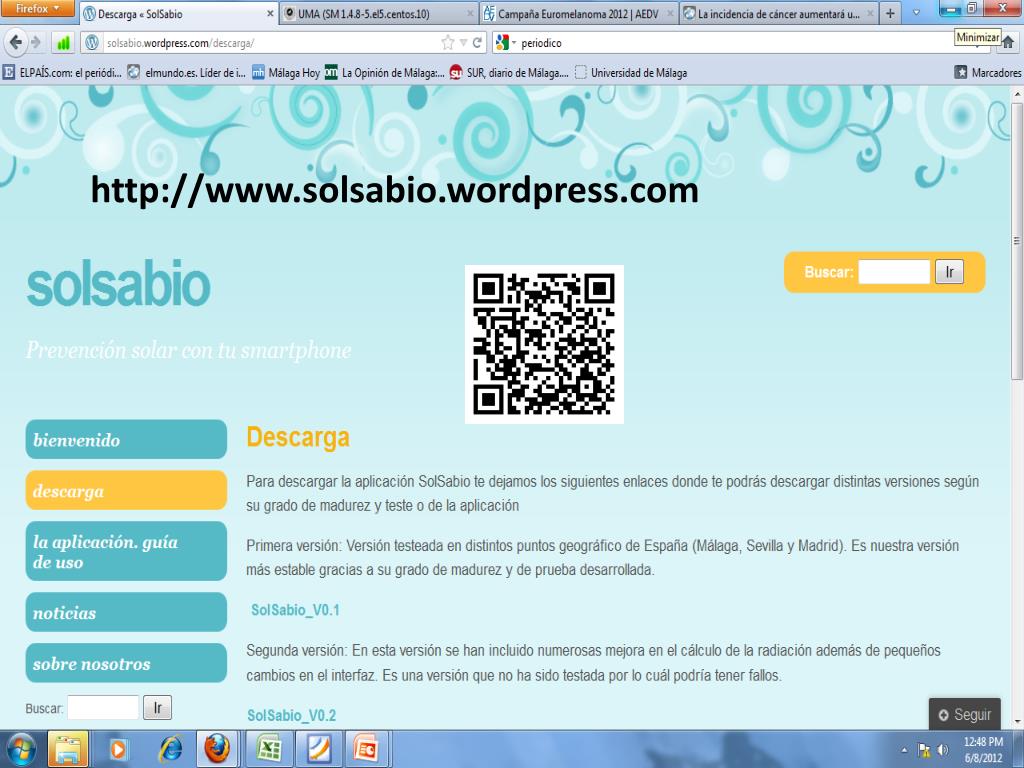Open la aplicación. guía de uso page
The height and width of the screenshot is (768, 1024).
click(x=126, y=551)
